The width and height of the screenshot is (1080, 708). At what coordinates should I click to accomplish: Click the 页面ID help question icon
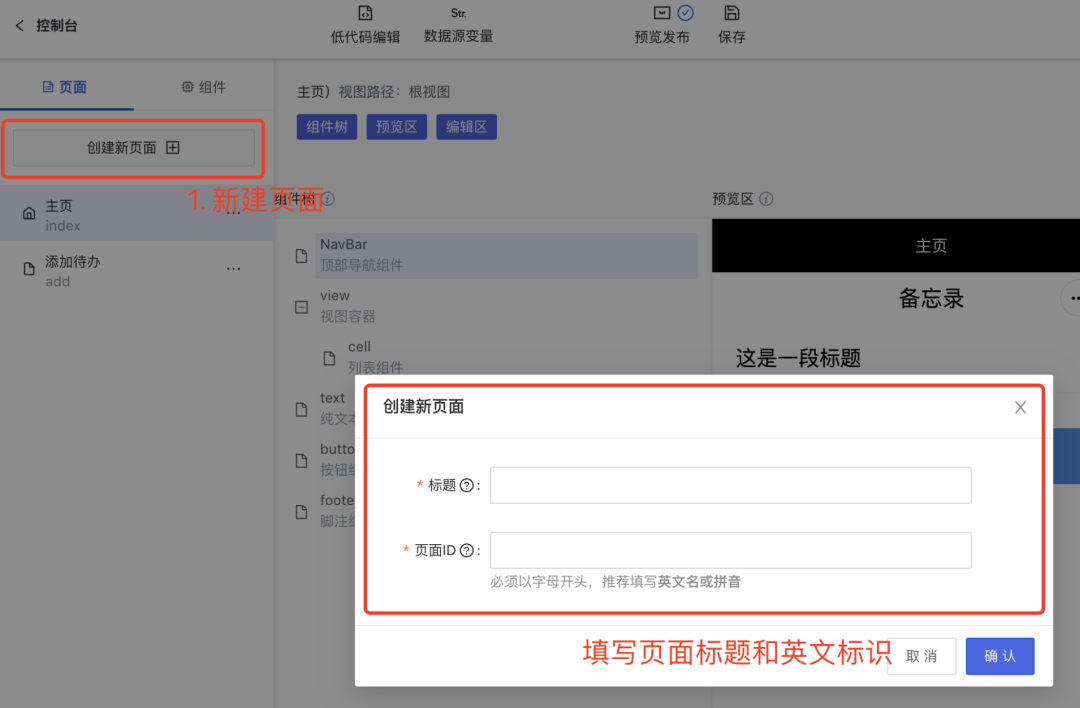click(466, 550)
